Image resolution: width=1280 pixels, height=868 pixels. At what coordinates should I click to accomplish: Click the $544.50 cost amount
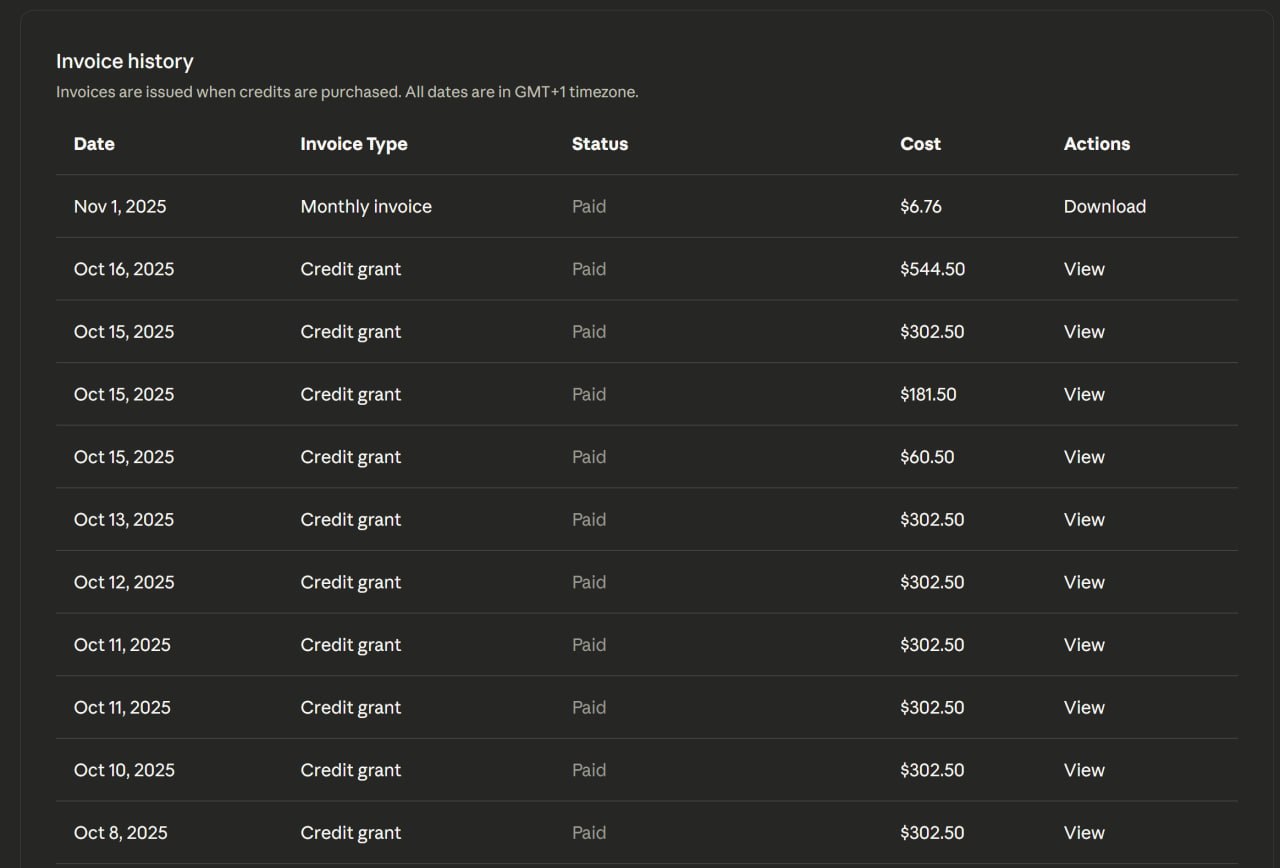pos(932,269)
